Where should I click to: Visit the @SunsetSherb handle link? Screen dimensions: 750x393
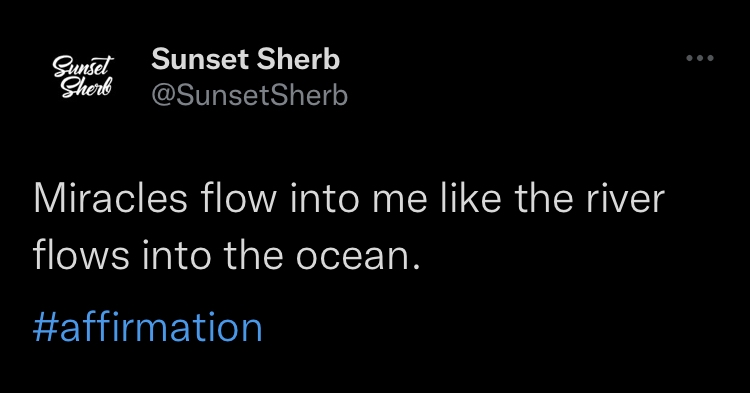[x=249, y=95]
